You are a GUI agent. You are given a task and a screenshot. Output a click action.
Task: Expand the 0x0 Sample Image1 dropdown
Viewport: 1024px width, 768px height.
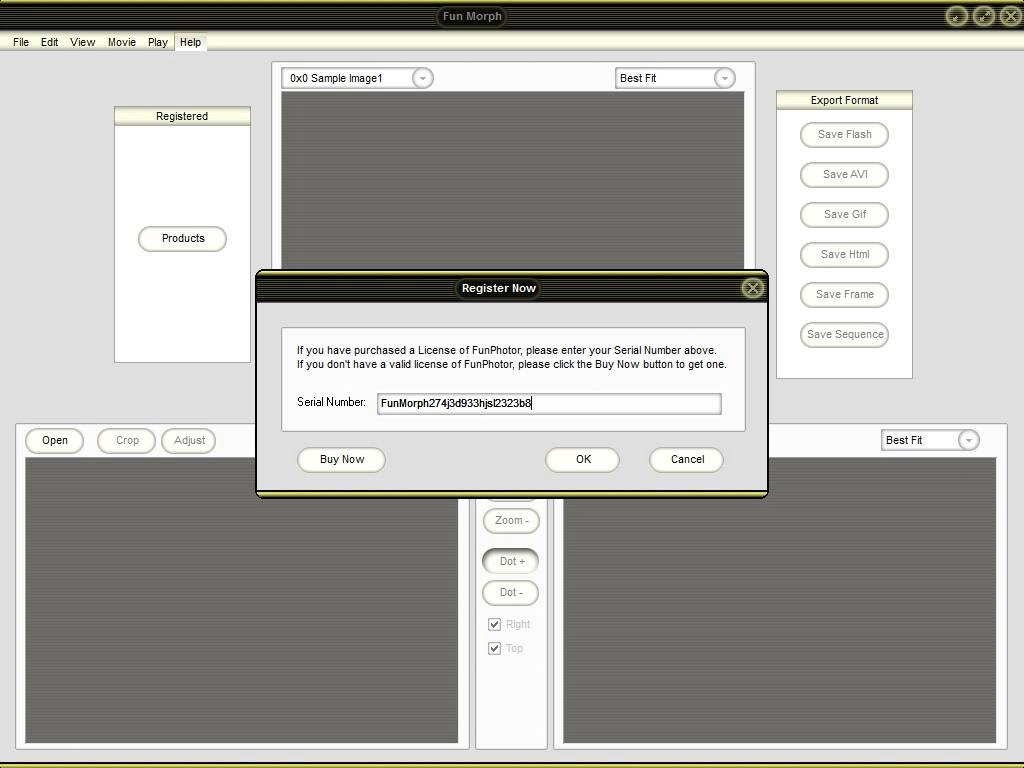pyautogui.click(x=423, y=78)
